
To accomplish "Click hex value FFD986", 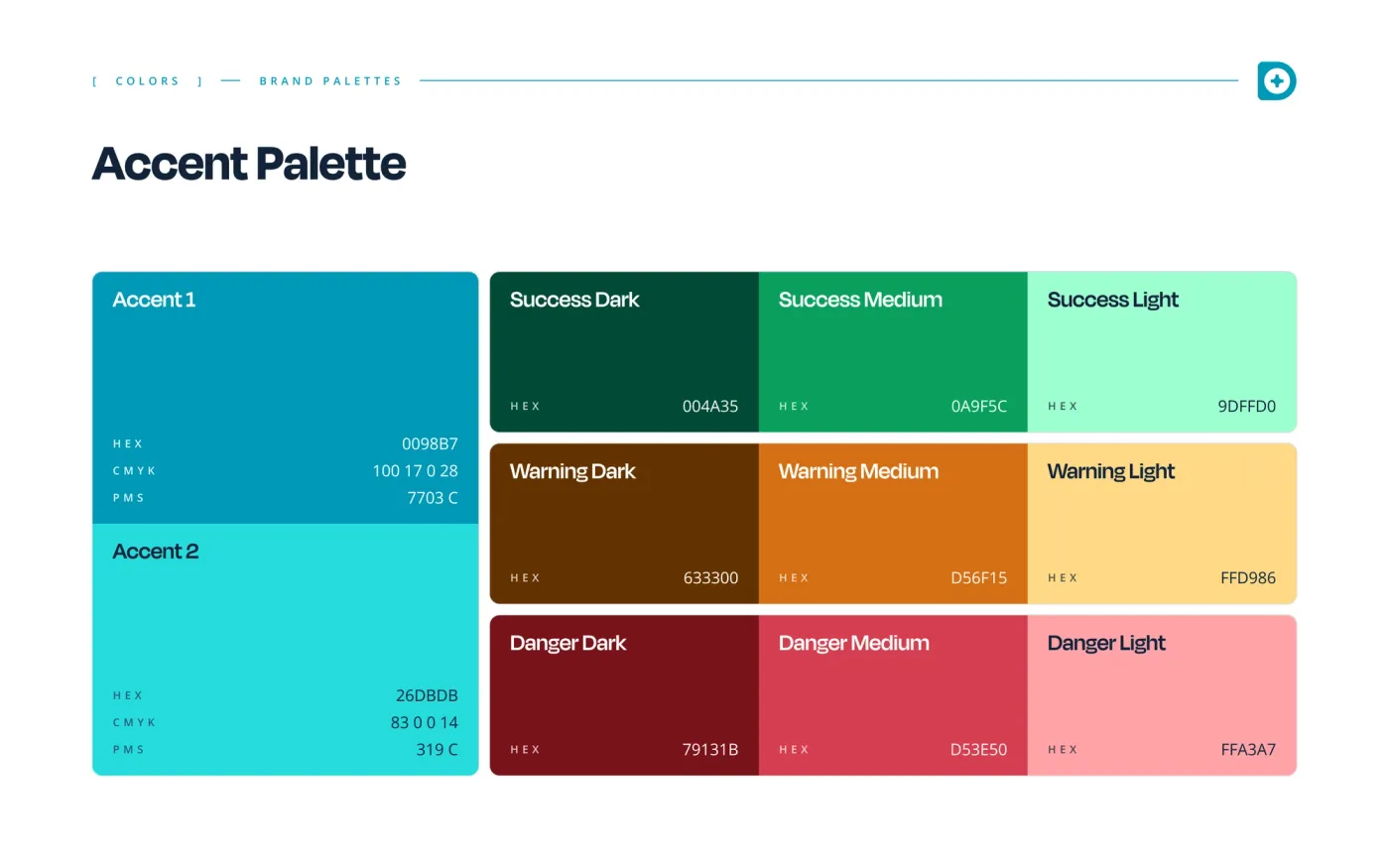I will [x=1248, y=577].
